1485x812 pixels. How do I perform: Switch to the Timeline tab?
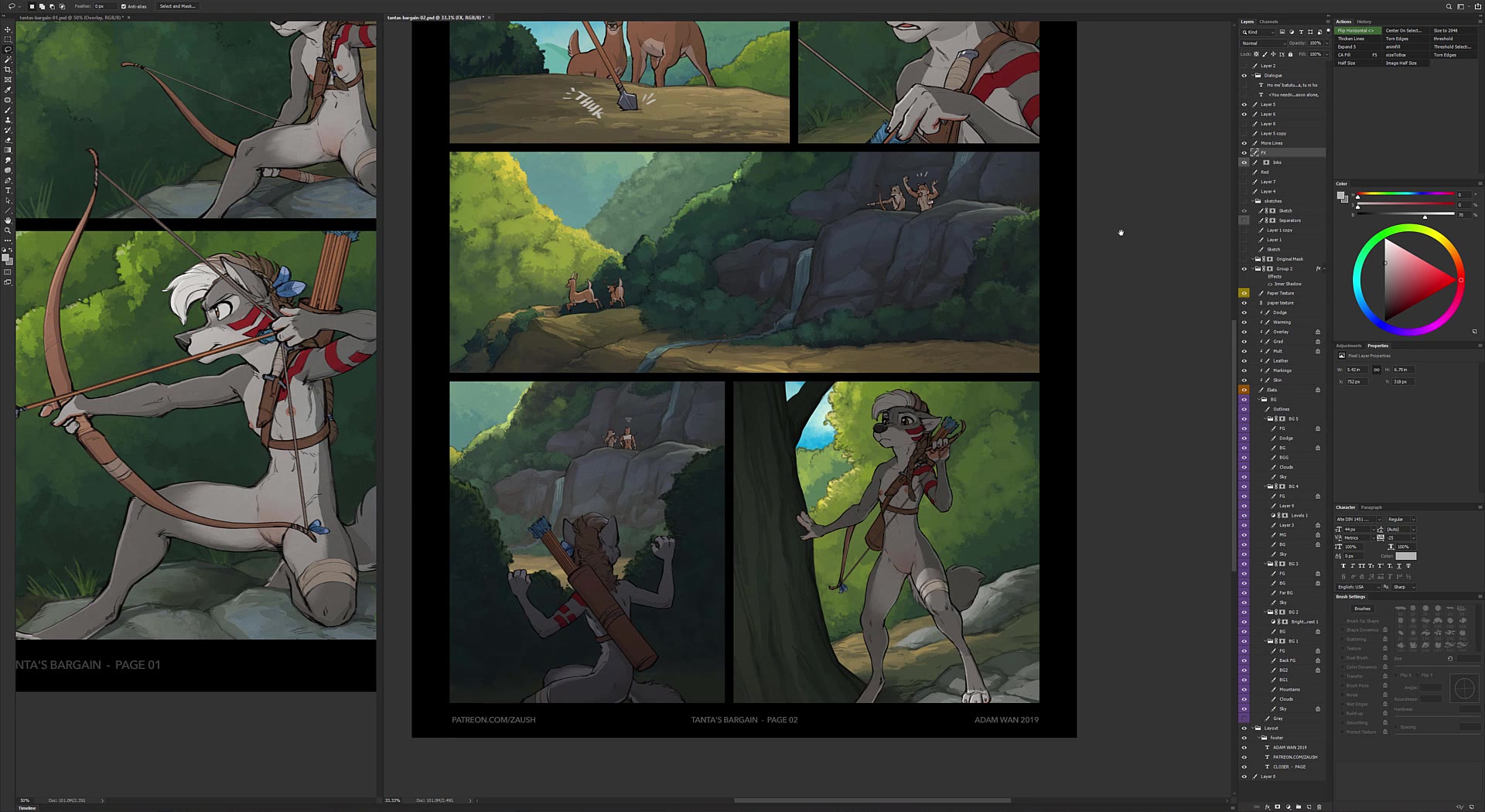click(27, 808)
